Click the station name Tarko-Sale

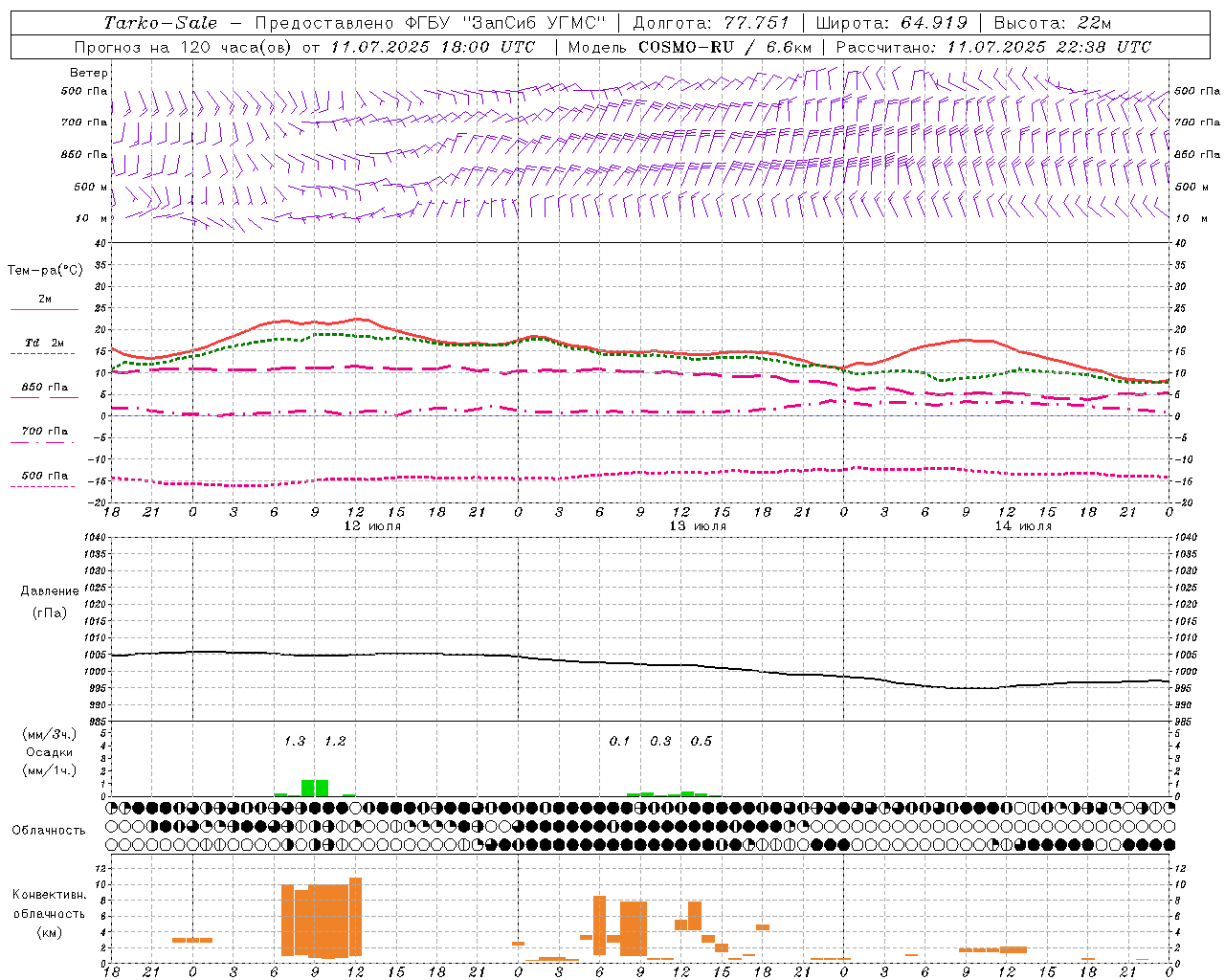click(161, 23)
